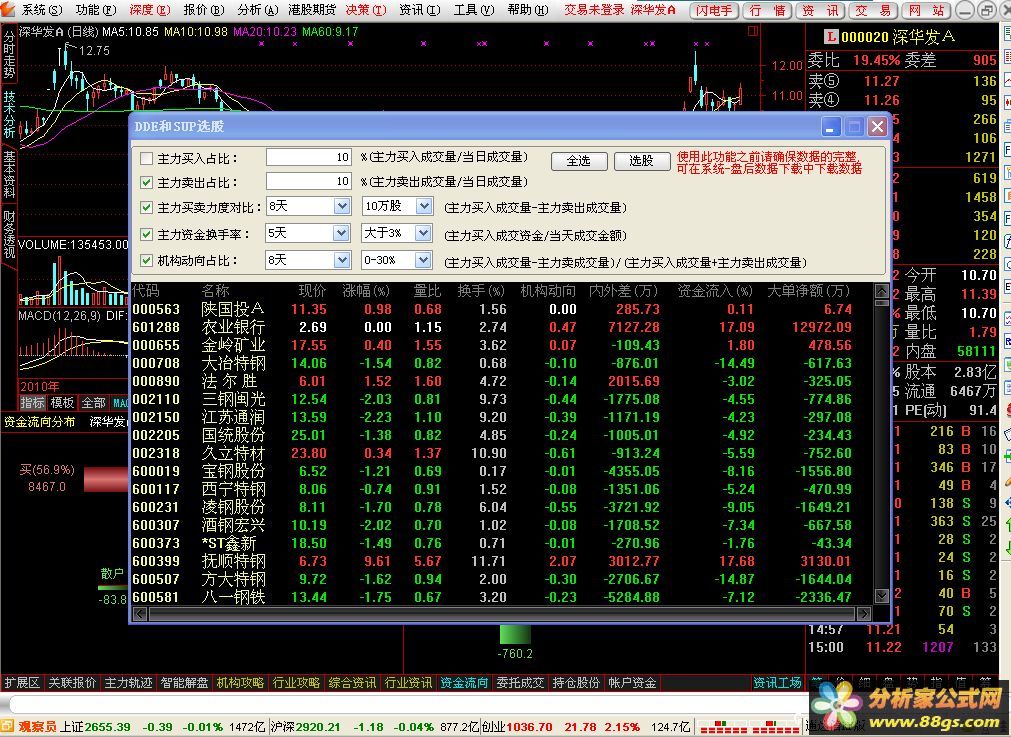Select the 全部 tab under the chart
This screenshot has width=1011, height=737.
point(93,403)
